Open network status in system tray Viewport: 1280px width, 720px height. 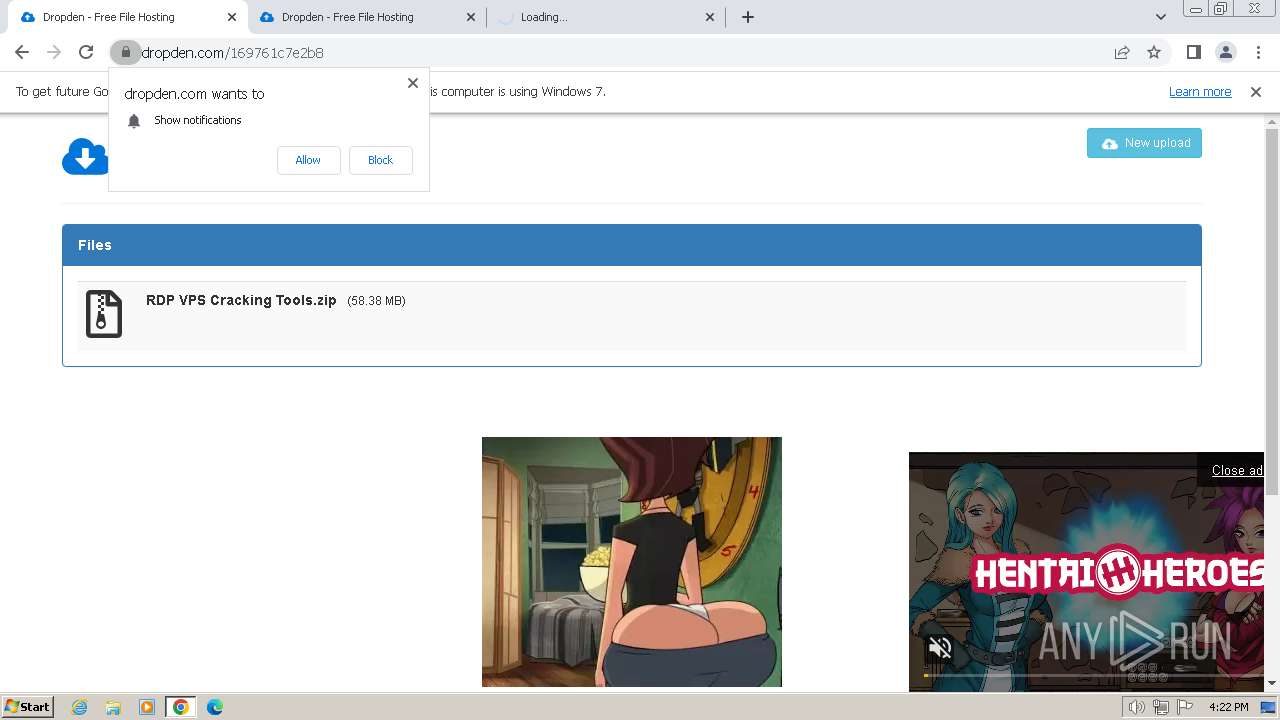[x=1161, y=707]
